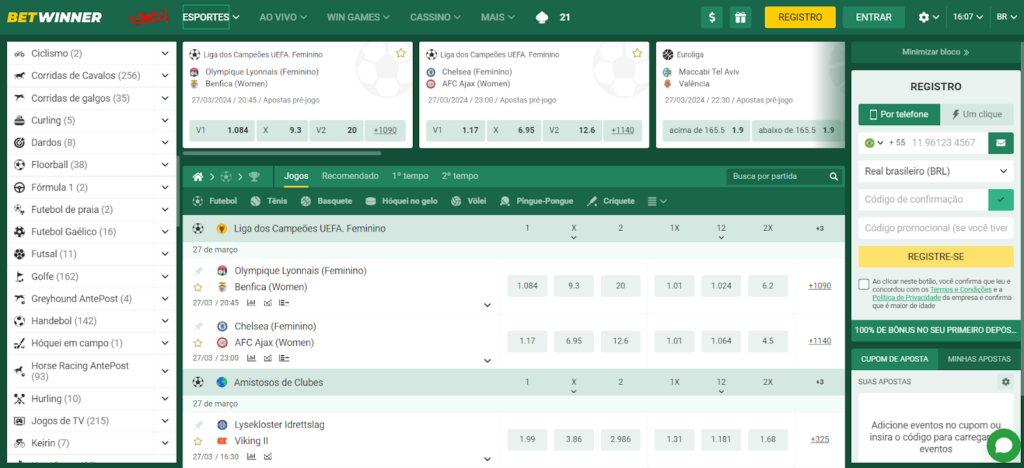Click the featured matches horizontal scrollbar
Screen dimensions: 1024x468
282,153
